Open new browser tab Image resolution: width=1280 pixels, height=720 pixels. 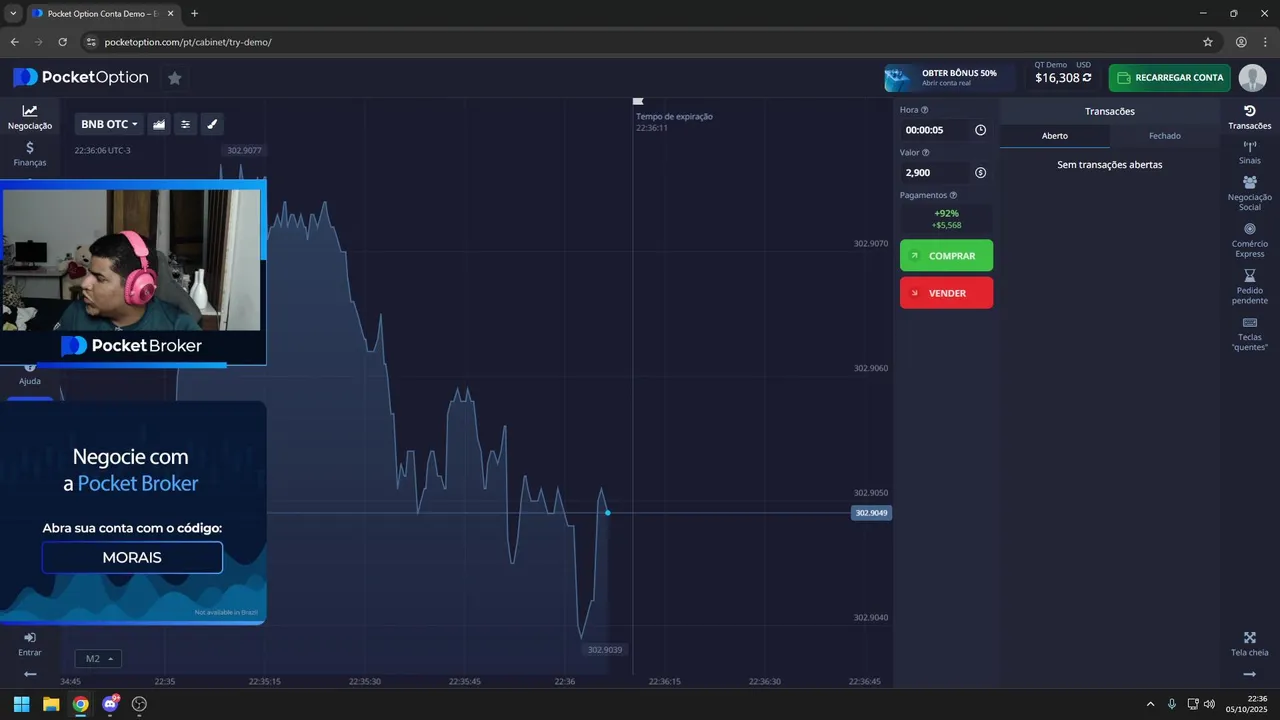point(194,13)
